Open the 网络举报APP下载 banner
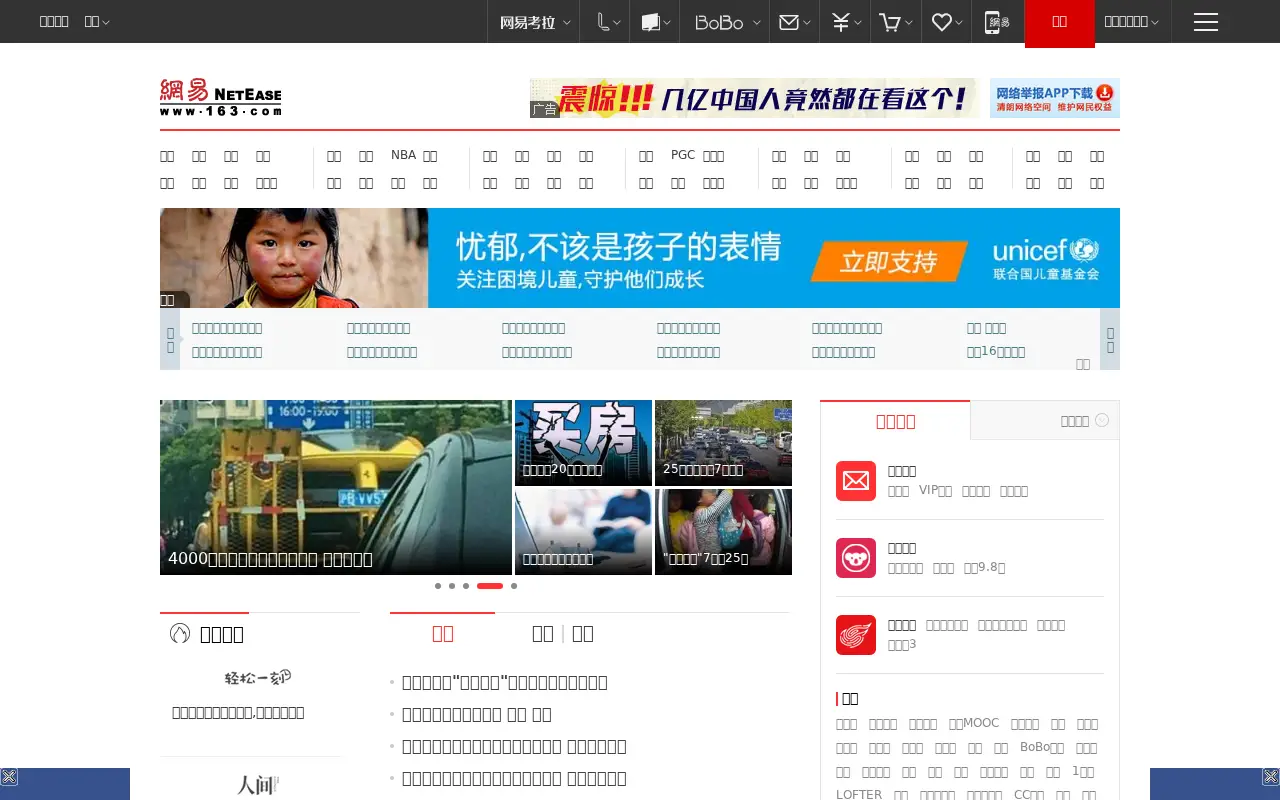1280x800 pixels. tap(1055, 98)
